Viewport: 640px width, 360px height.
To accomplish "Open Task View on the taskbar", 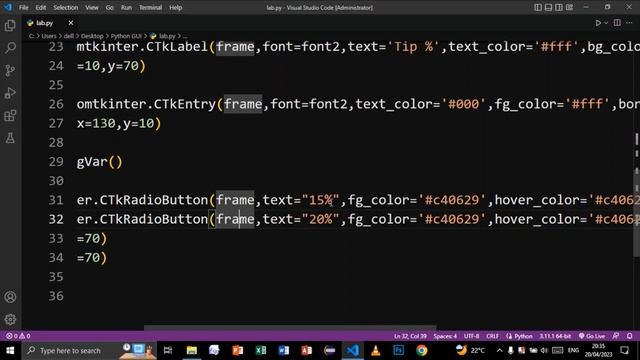I will (x=168, y=350).
